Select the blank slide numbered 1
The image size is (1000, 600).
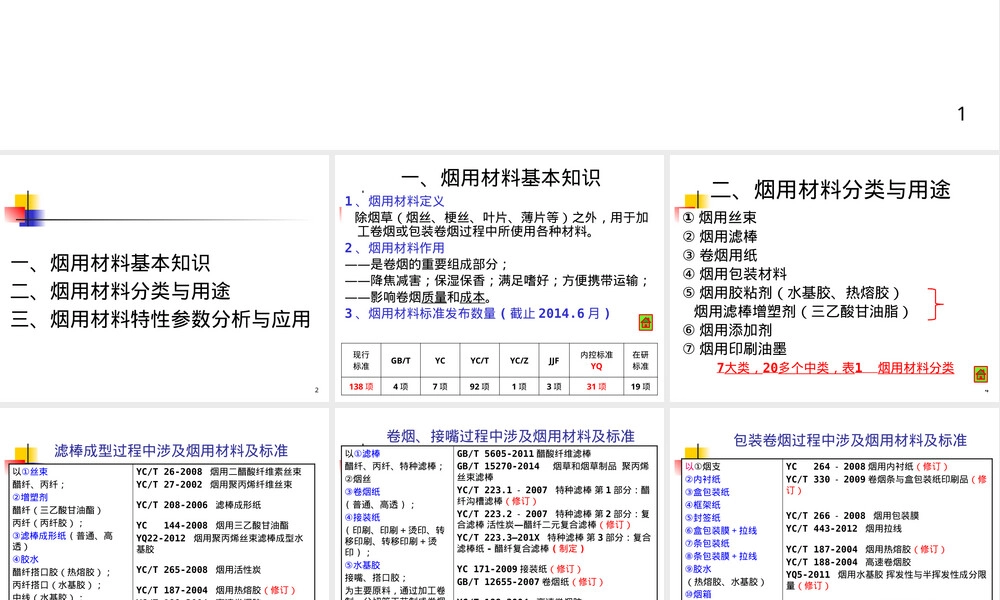click(x=499, y=75)
